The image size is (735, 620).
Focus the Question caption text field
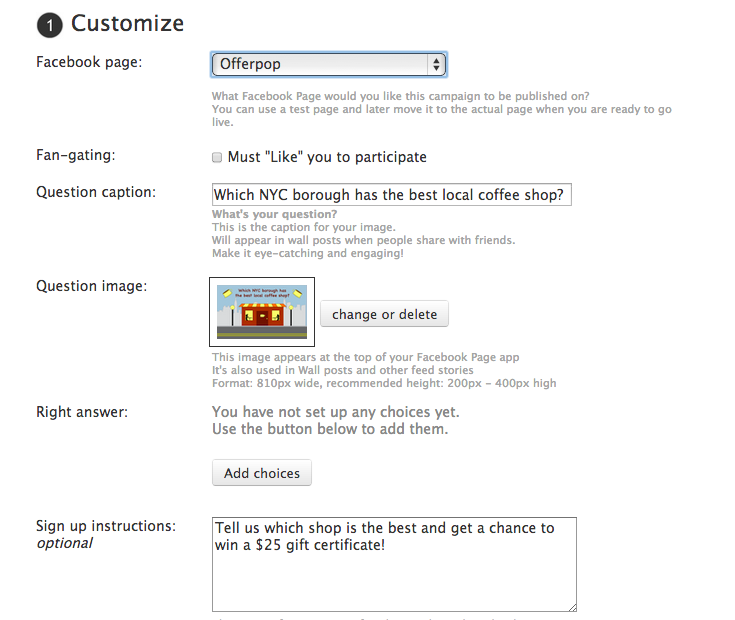tap(391, 195)
